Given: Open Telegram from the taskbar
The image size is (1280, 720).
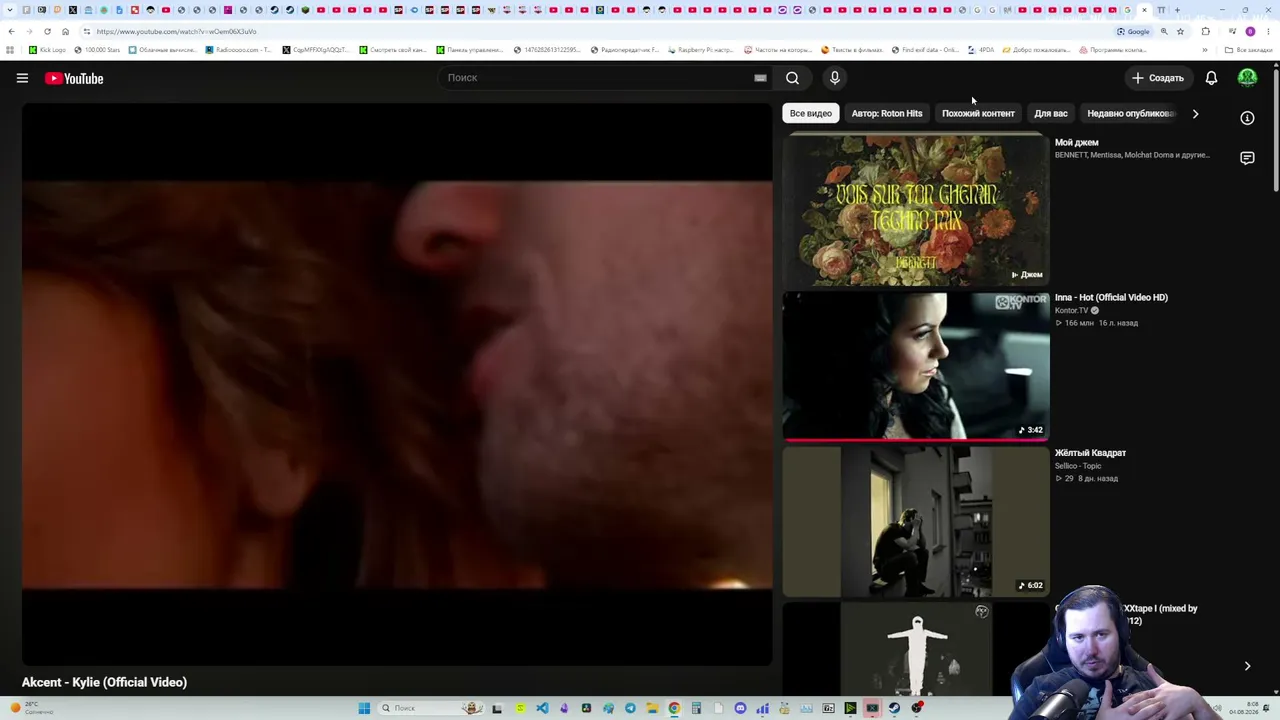Looking at the screenshot, I should click(x=630, y=708).
